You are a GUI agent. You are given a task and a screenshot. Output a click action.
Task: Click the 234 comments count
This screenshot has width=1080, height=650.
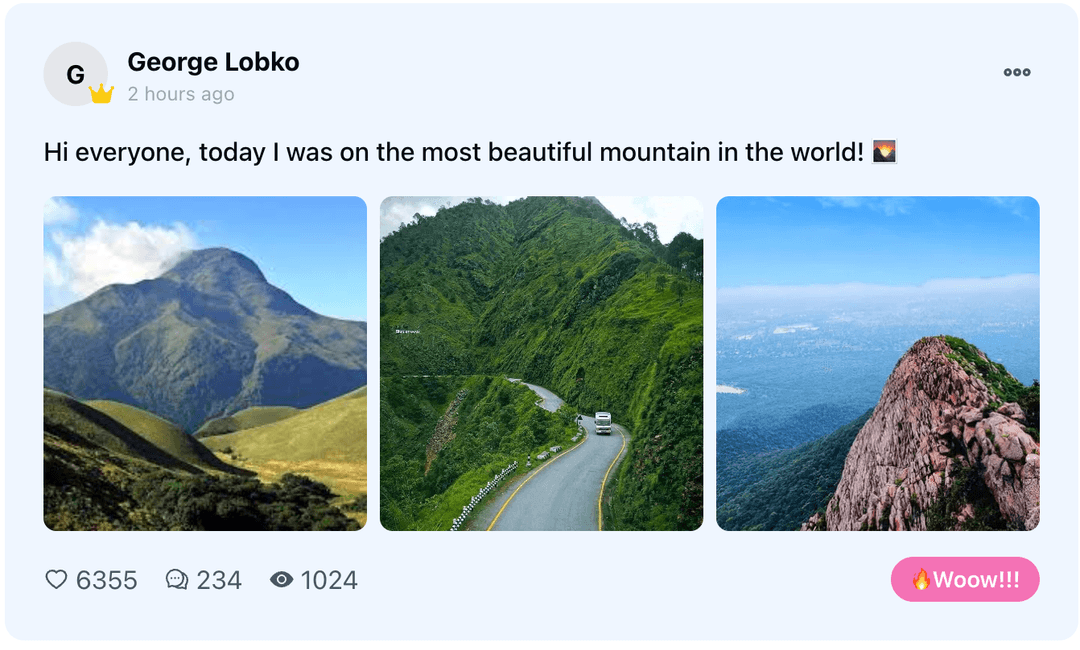click(219, 580)
